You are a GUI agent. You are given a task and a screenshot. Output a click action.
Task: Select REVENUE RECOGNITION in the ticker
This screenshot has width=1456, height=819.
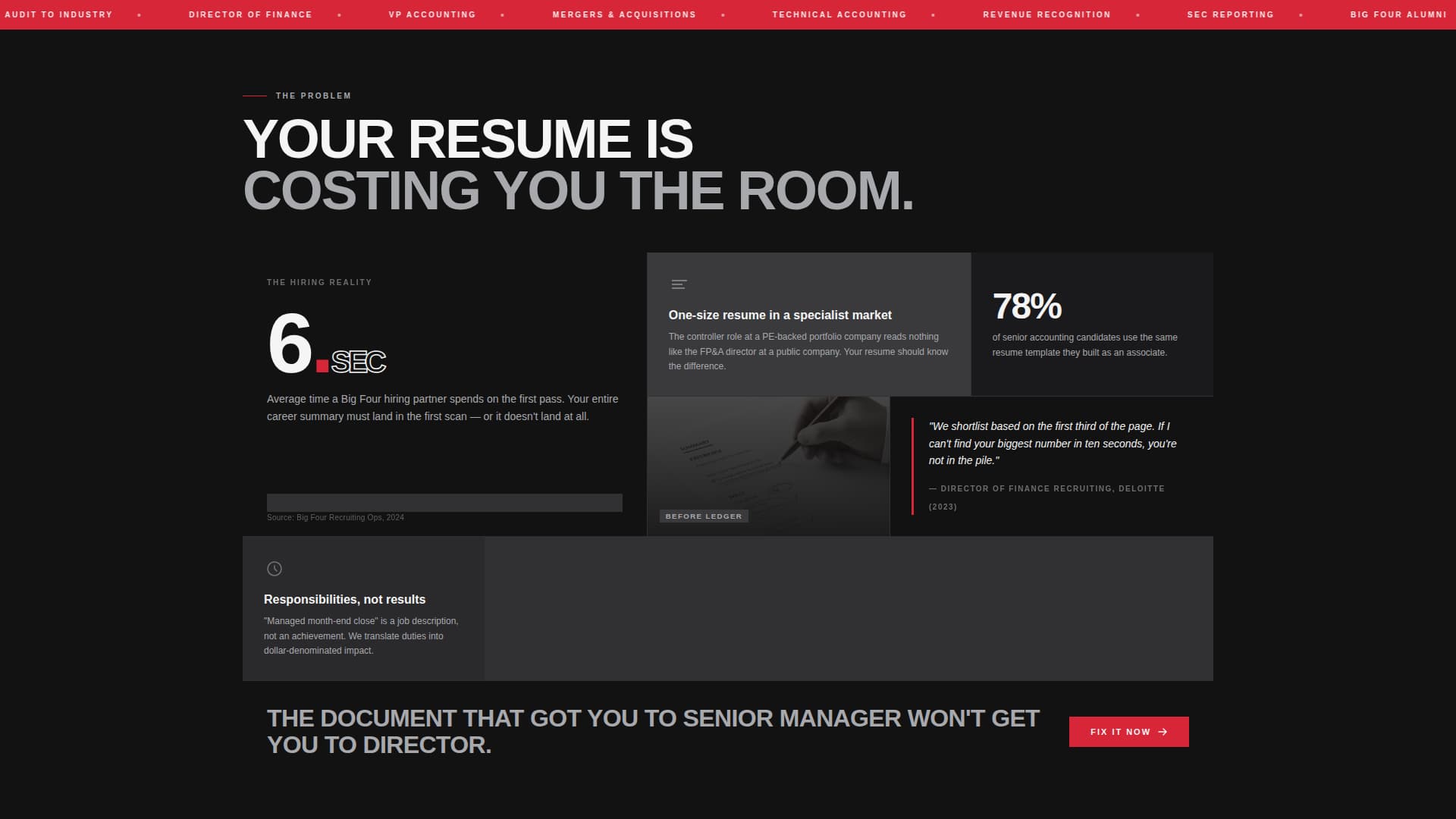pos(1046,14)
